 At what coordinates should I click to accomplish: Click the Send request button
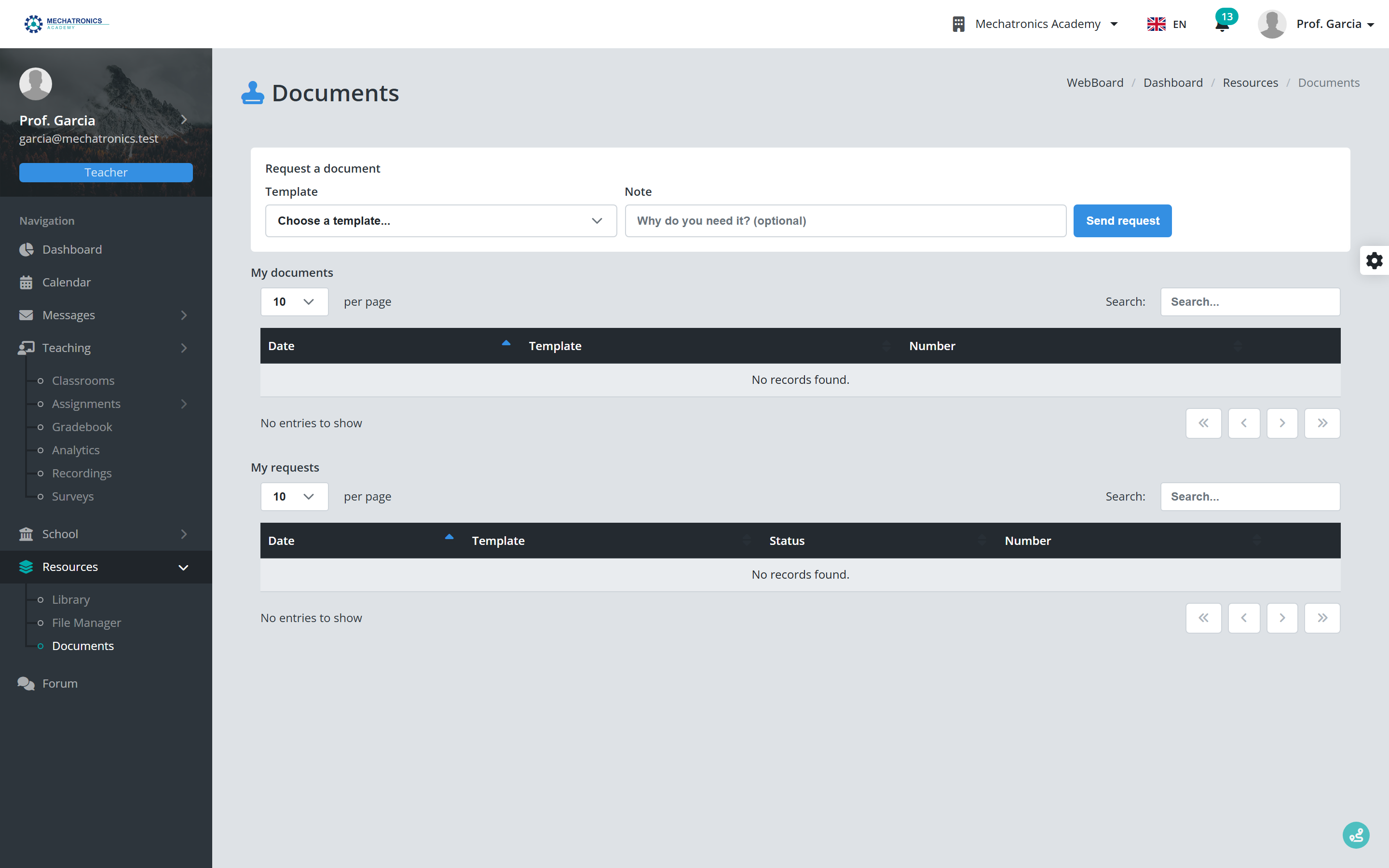pos(1122,221)
